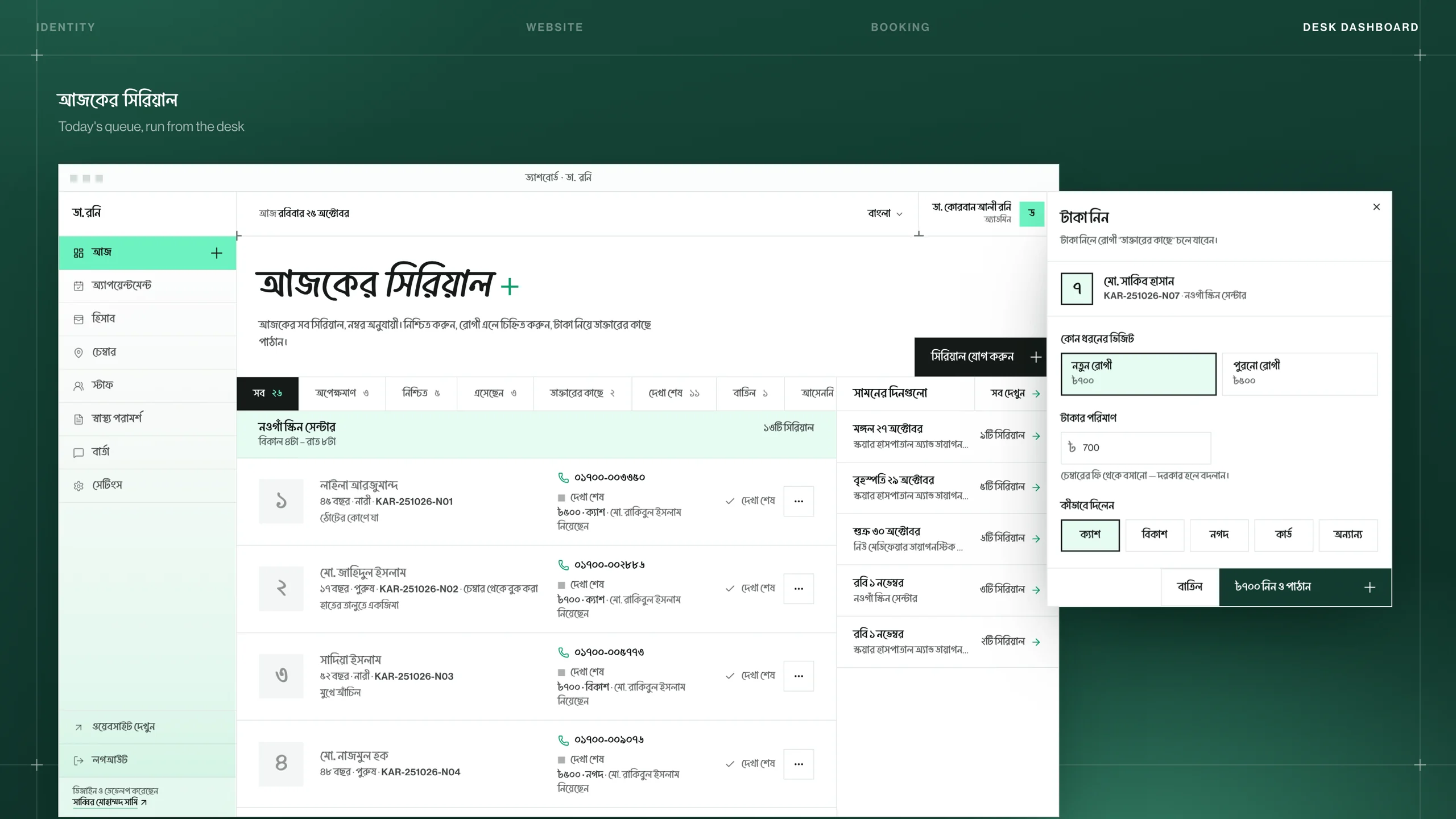Switch to অপেক্ষমাণ tab

point(342,393)
